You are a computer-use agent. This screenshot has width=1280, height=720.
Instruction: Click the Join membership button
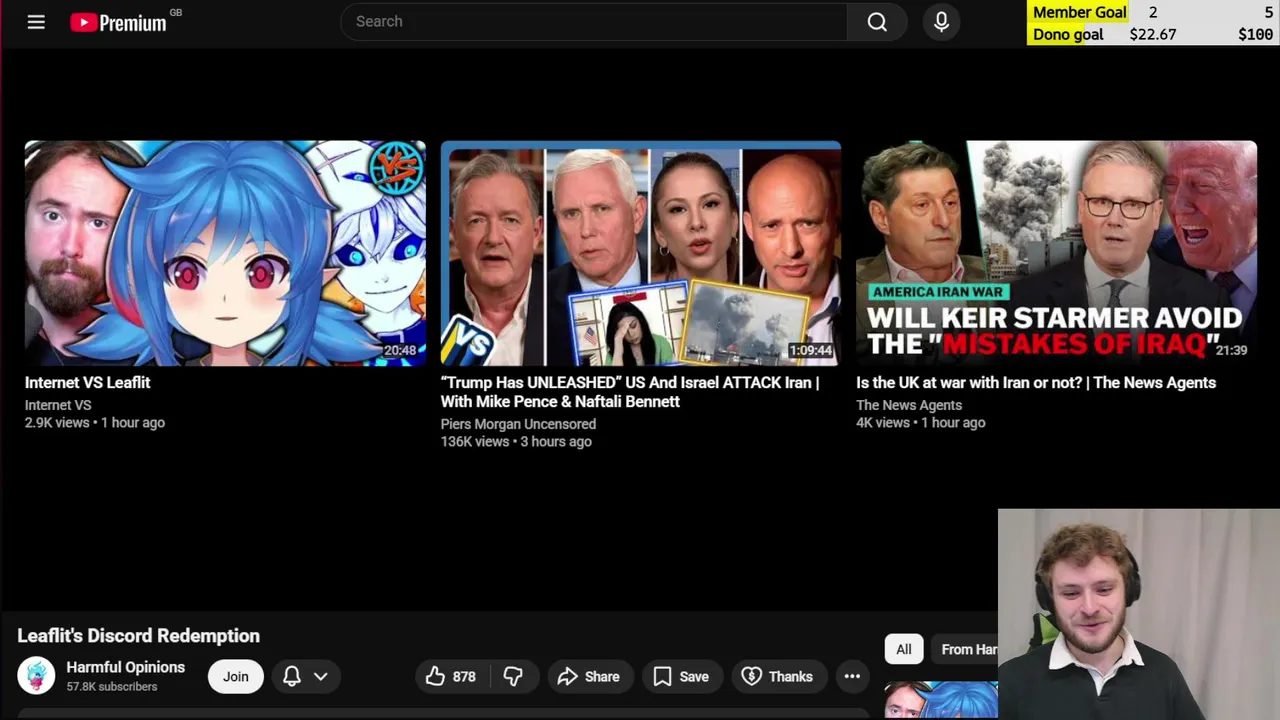236,677
